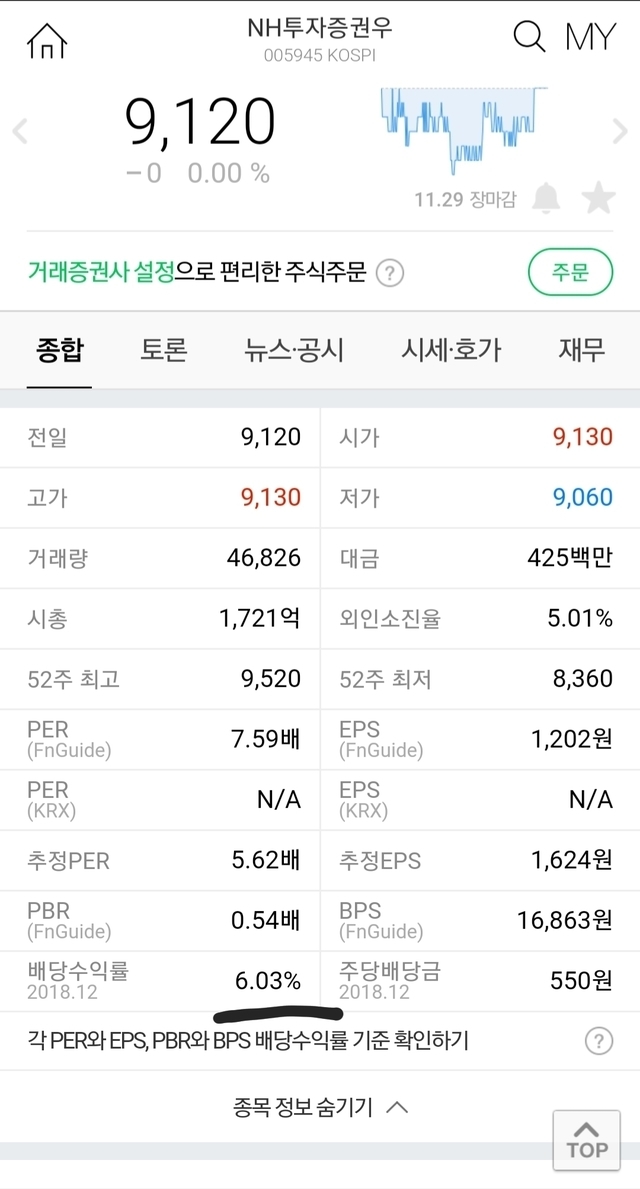Go to next stock with right arrow
The width and height of the screenshot is (640, 1189).
[619, 130]
